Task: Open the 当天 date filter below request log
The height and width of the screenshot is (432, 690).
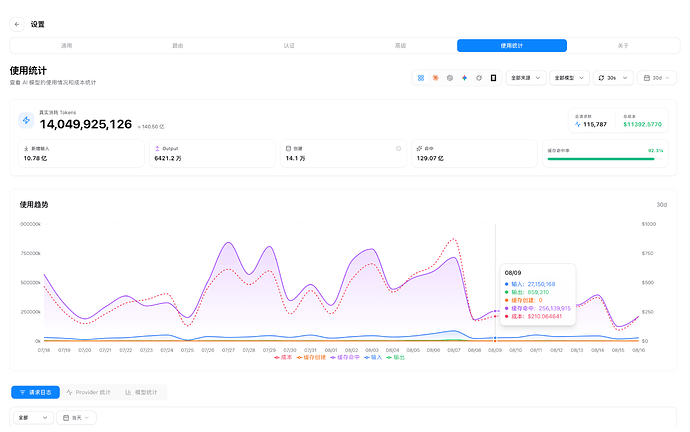Action: pos(76,417)
